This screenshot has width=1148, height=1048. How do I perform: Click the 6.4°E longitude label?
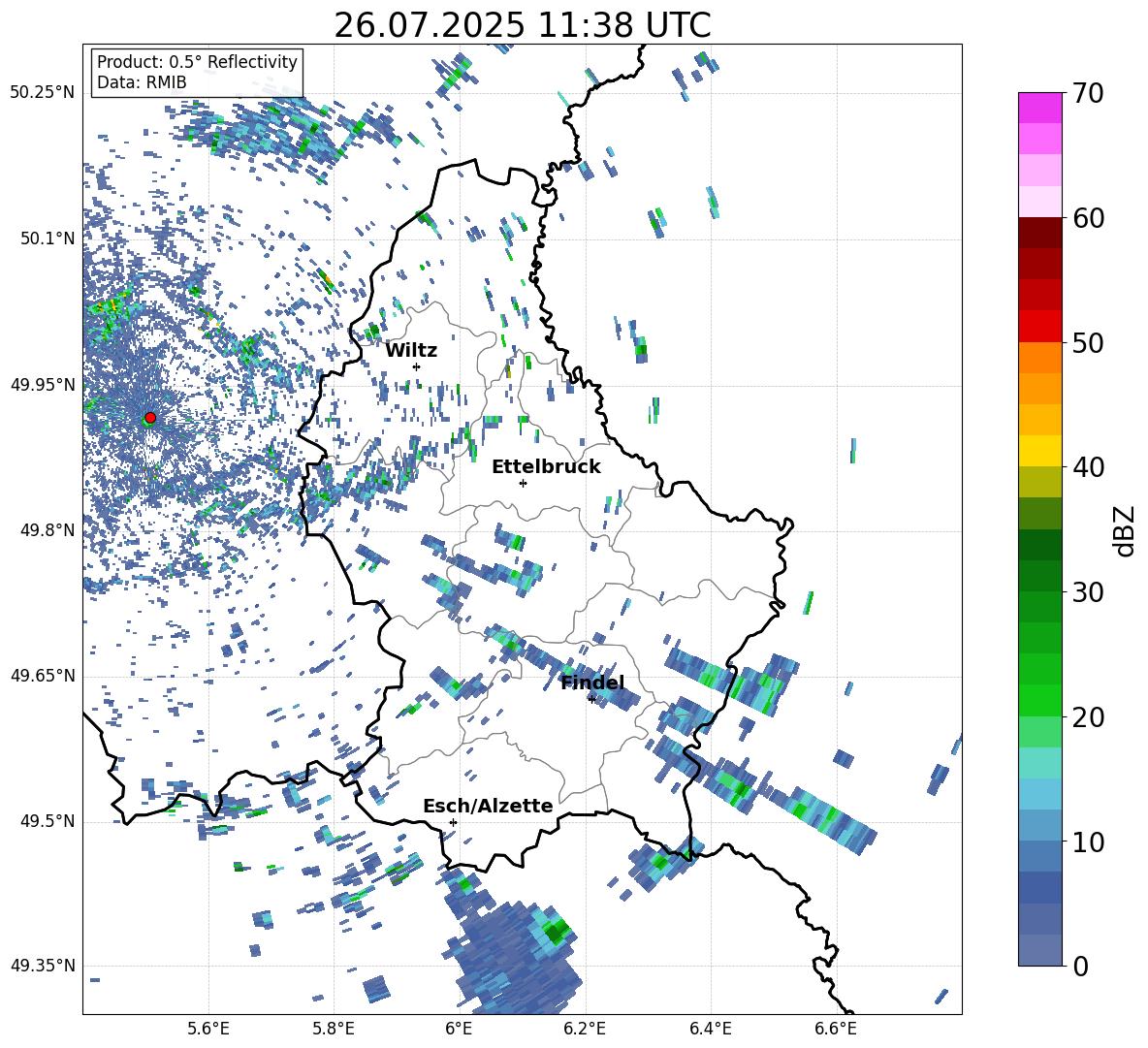(710, 1029)
